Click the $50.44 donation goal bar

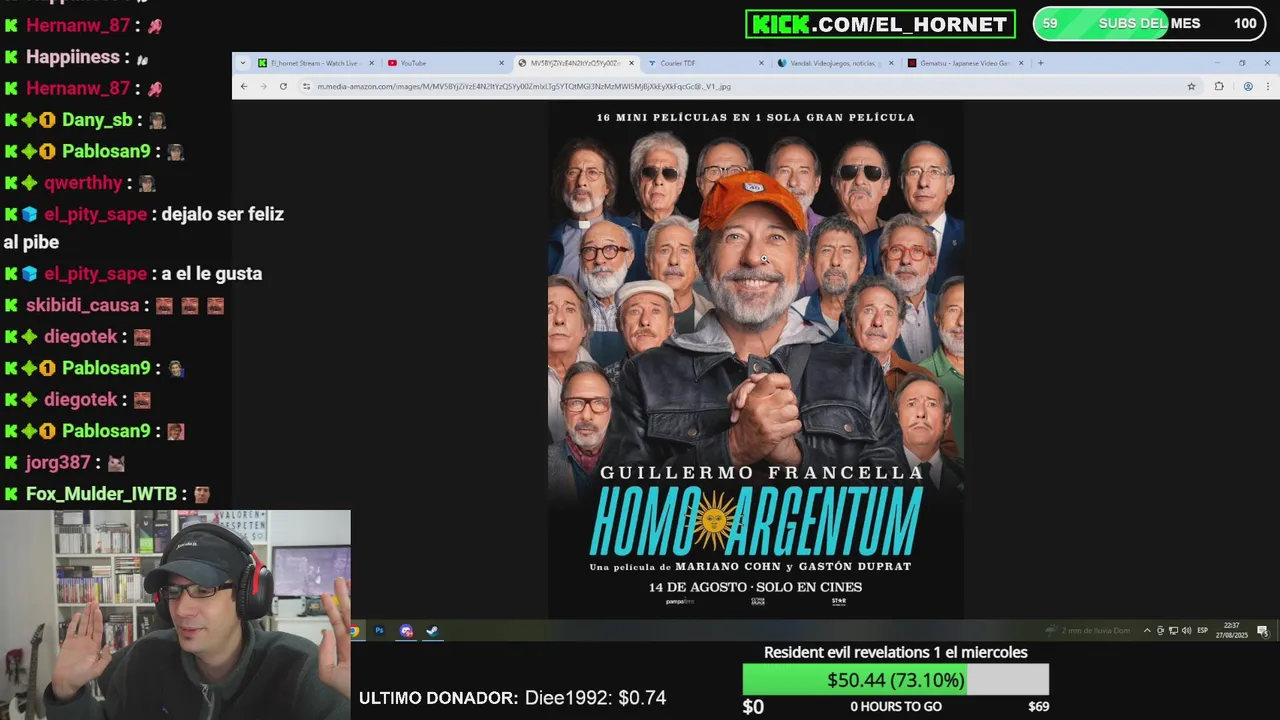coord(895,680)
